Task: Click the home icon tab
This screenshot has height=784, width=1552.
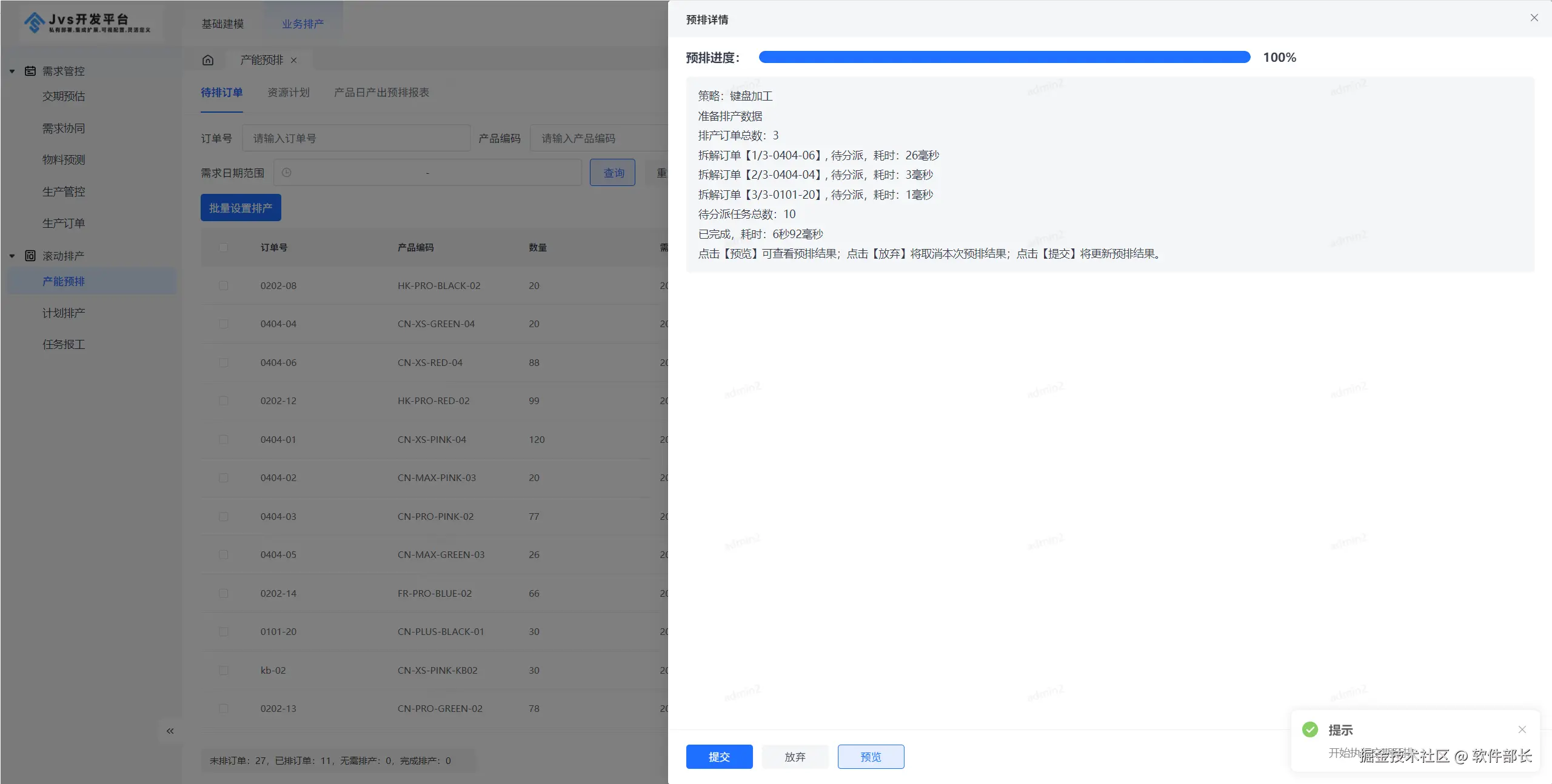Action: click(x=208, y=60)
